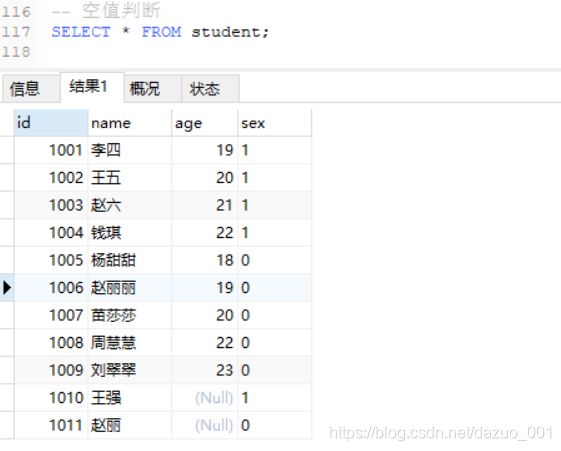Select the name cell 李四
This screenshot has height=451, width=561.
(x=130, y=150)
